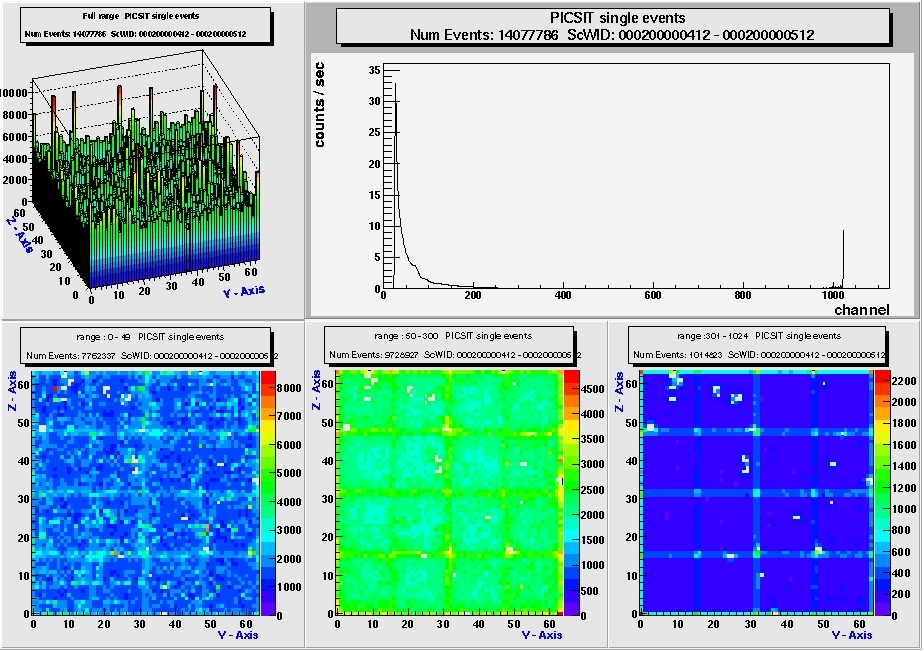924x651 pixels.
Task: Click the color palette of the 50-300 map
Action: (x=571, y=492)
